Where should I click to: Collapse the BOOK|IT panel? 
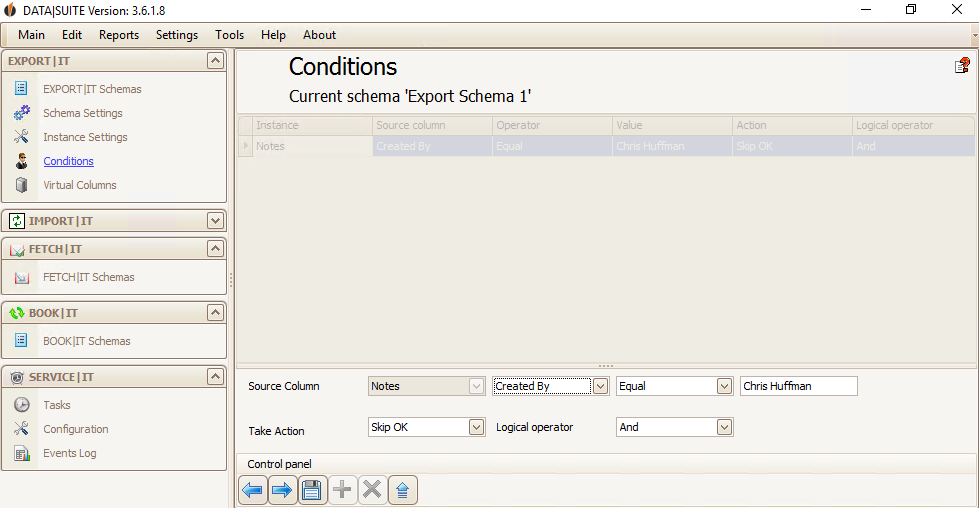pos(215,313)
